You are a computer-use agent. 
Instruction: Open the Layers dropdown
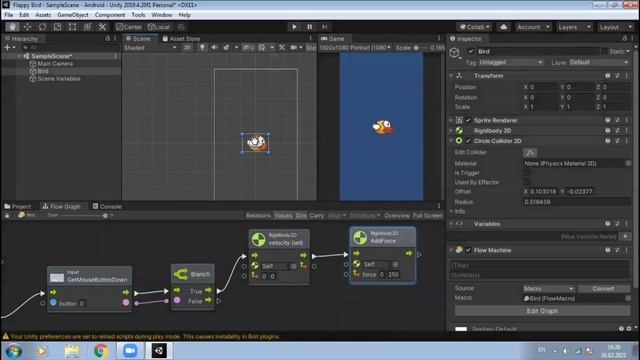click(x=575, y=27)
